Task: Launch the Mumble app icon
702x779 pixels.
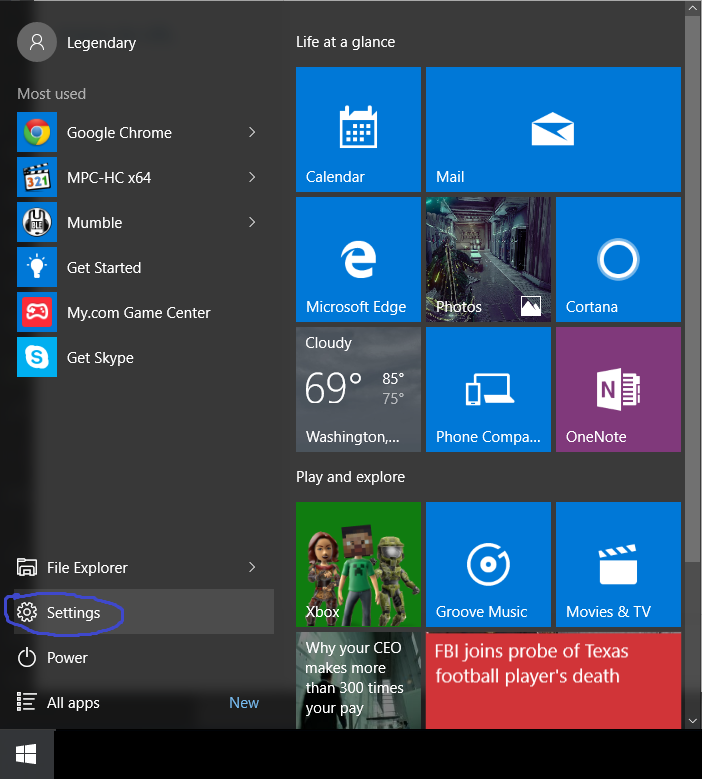Action: tap(37, 222)
